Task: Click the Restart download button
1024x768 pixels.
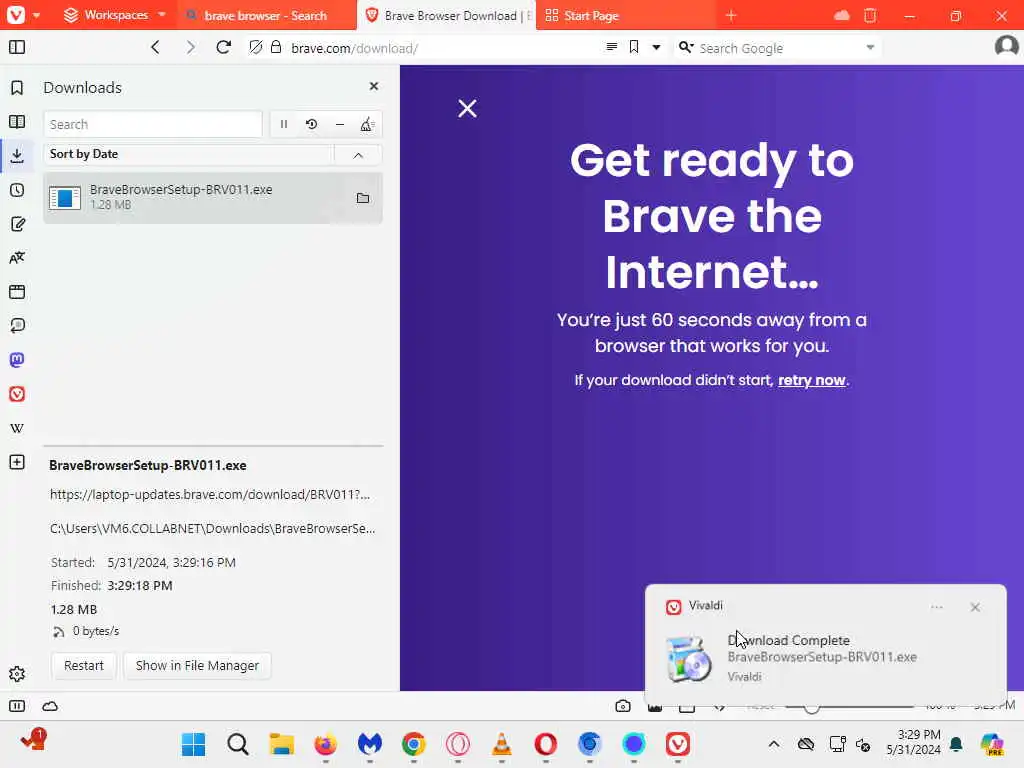Action: tap(84, 665)
